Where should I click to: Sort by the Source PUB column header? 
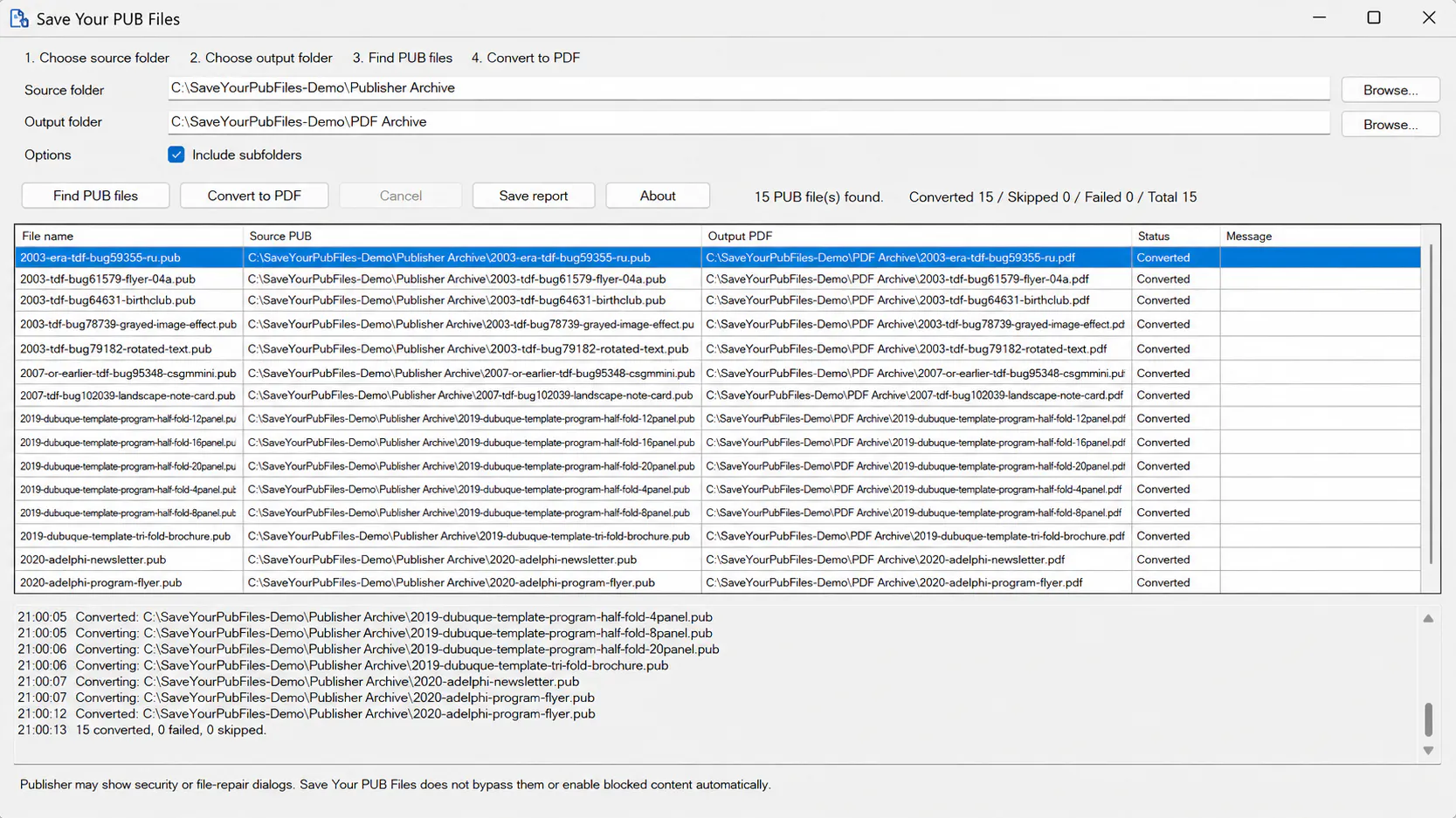pos(472,236)
